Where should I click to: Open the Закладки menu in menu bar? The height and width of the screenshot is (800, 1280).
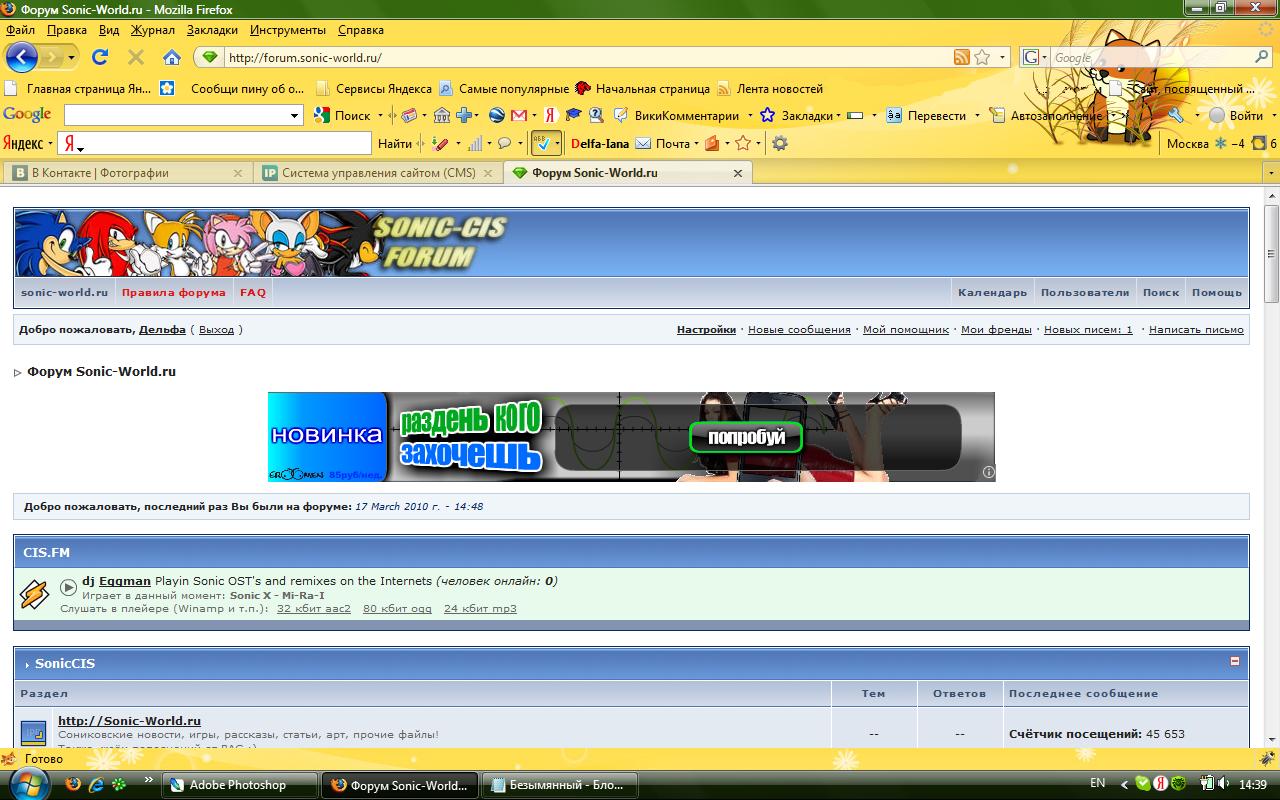click(x=212, y=30)
